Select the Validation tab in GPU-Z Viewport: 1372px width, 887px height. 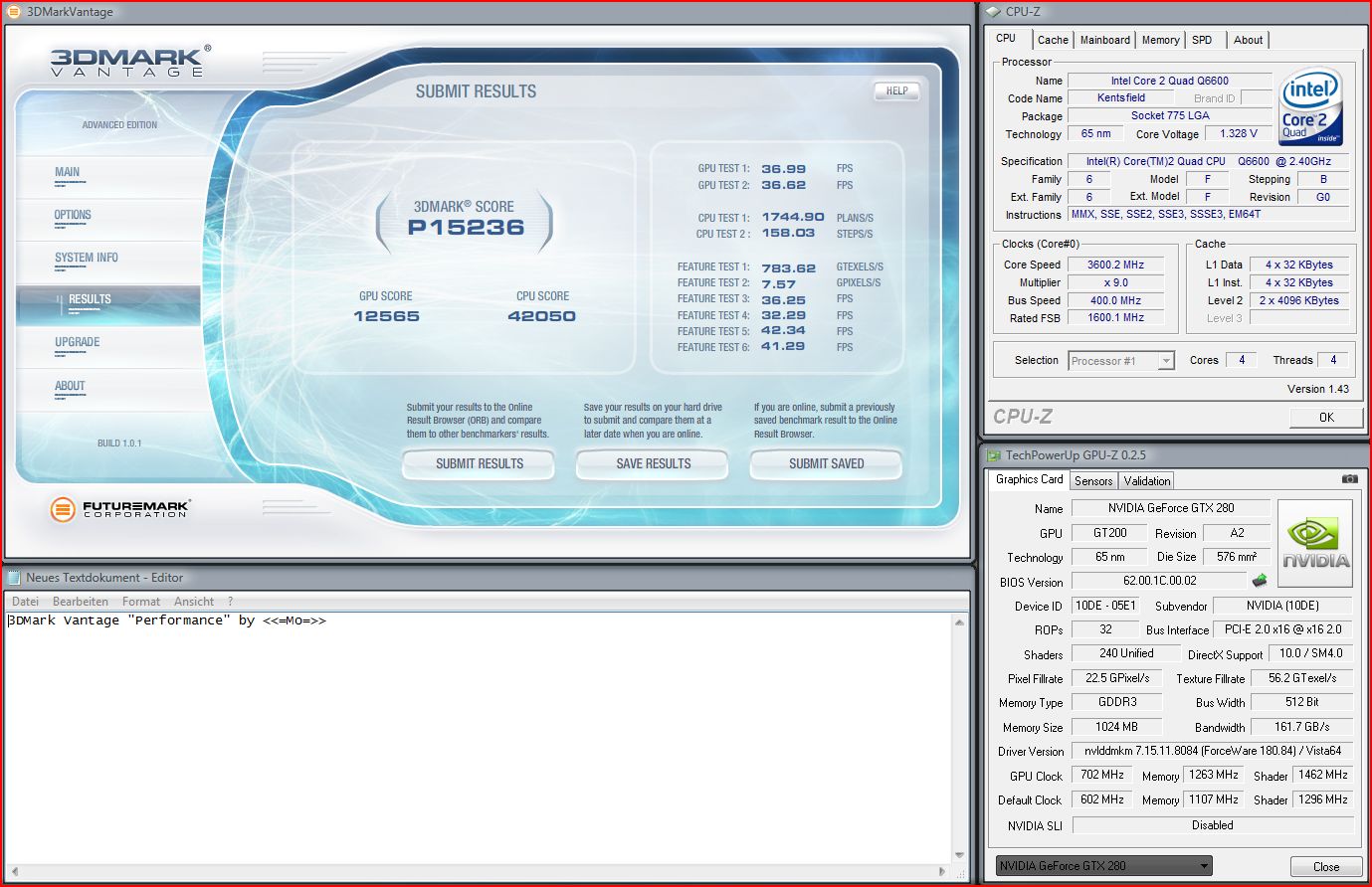tap(1147, 481)
